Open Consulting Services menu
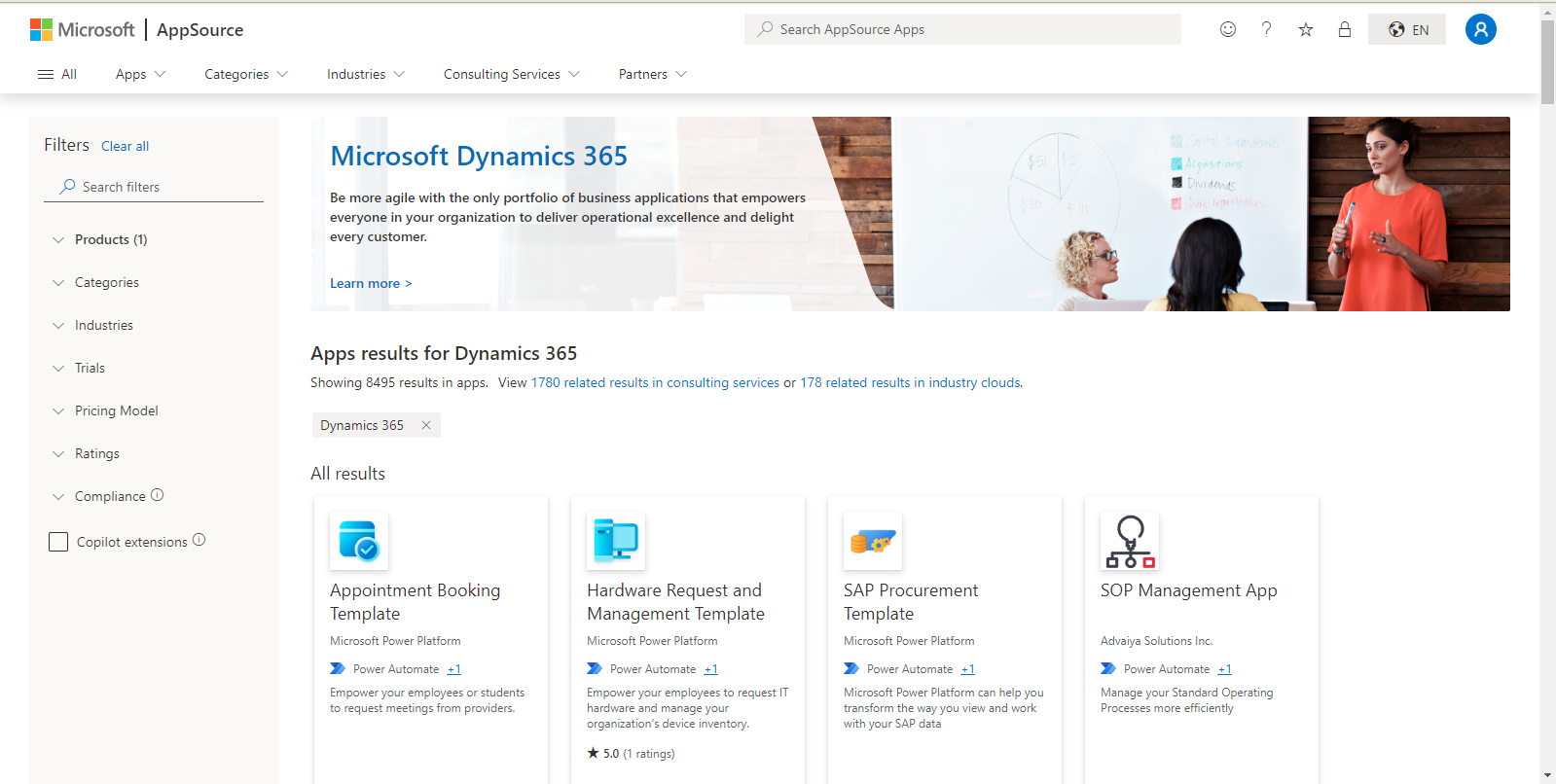1556x784 pixels. pos(512,74)
